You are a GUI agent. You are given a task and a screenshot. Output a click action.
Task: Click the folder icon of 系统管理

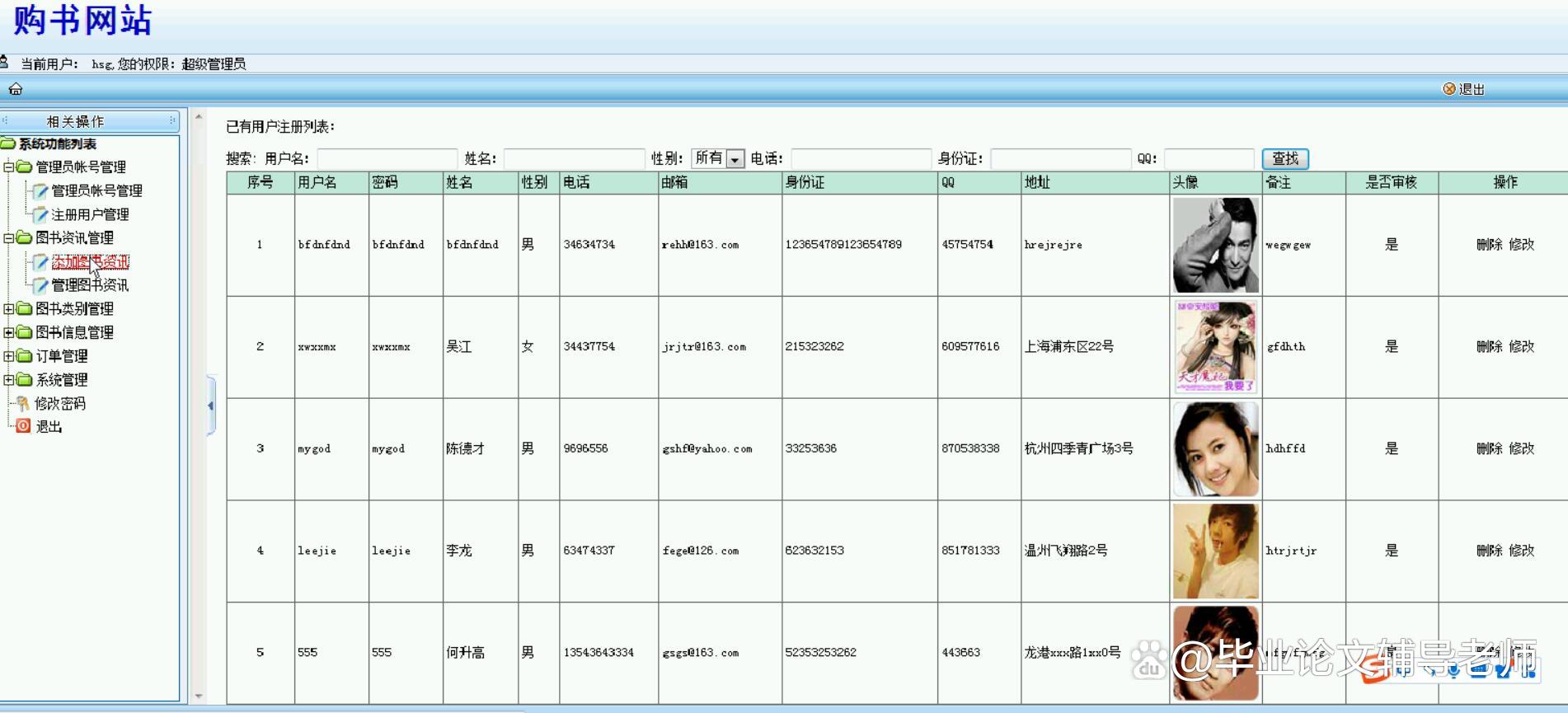[25, 380]
